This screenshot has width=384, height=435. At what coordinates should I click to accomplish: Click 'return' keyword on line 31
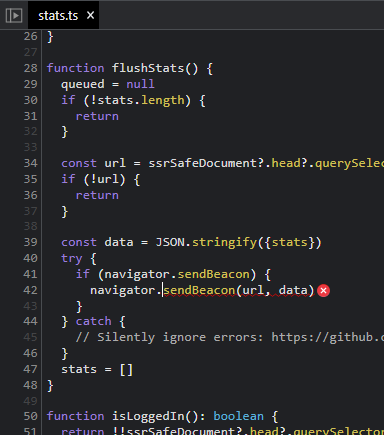point(97,116)
